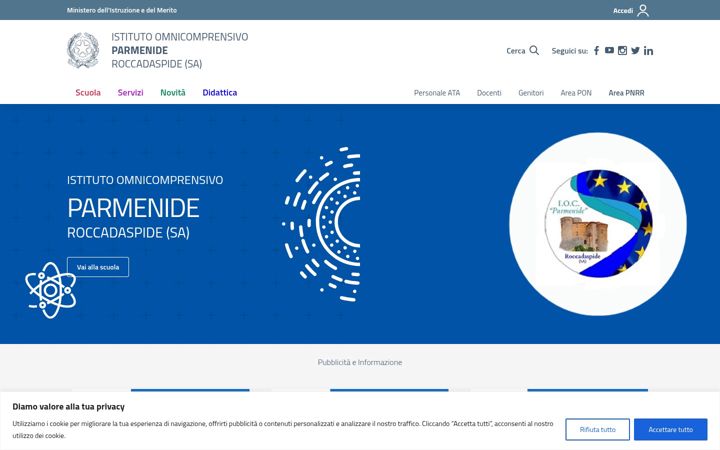Open the Scuola menu

[x=88, y=93]
